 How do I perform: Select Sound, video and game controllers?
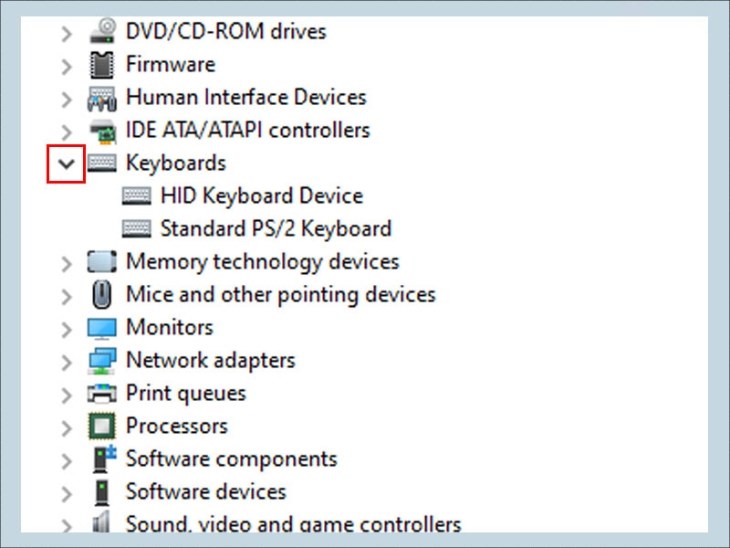(293, 524)
